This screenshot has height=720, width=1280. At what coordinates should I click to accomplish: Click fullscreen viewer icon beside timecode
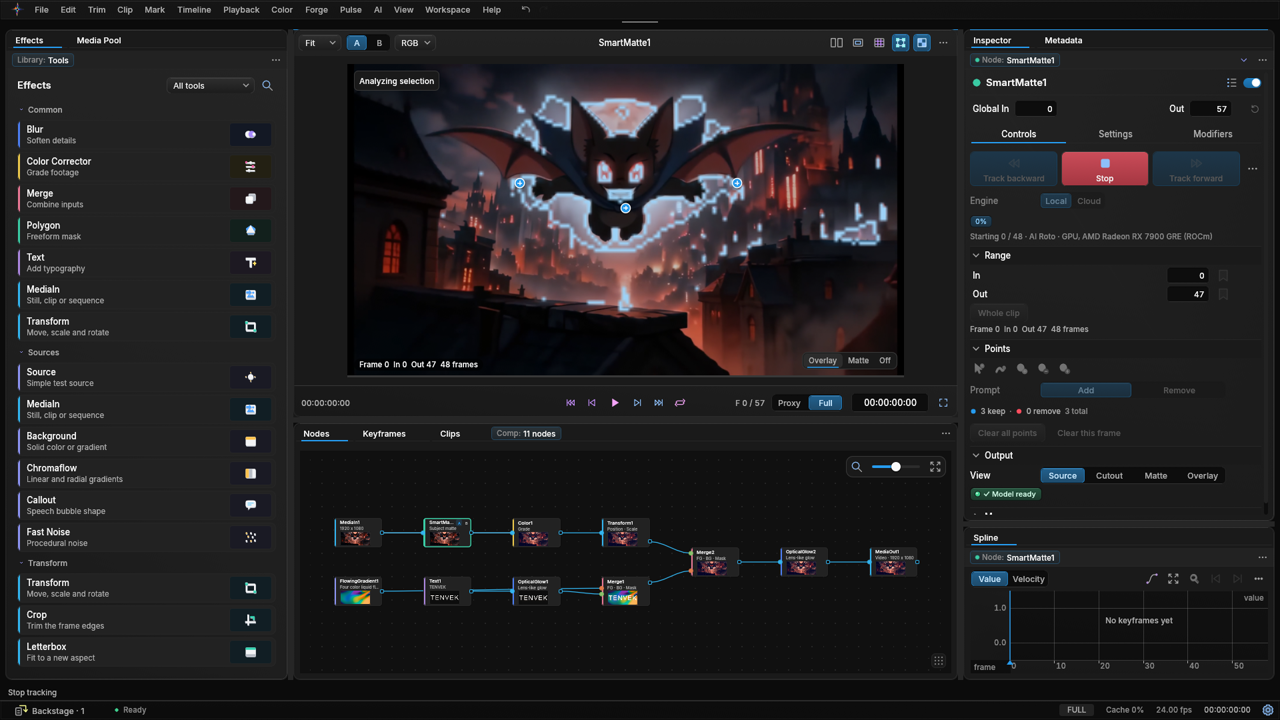coord(943,403)
